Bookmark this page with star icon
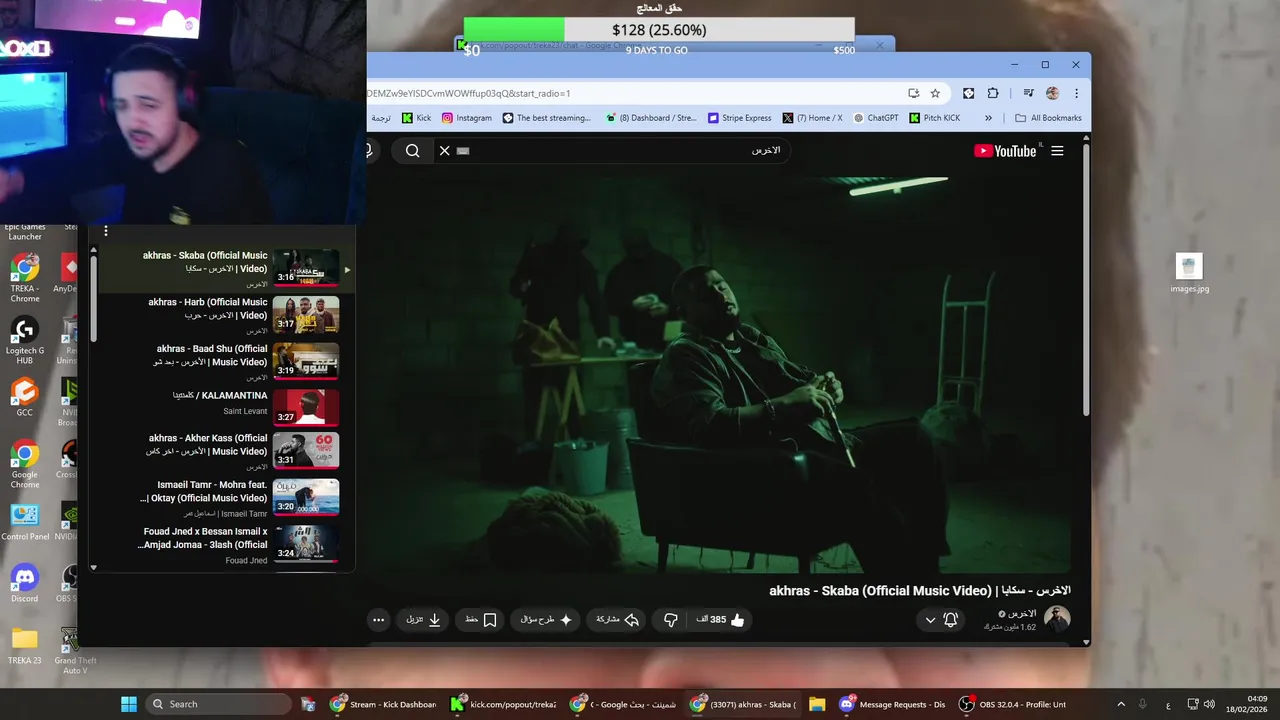Image resolution: width=1280 pixels, height=720 pixels. pos(935,93)
